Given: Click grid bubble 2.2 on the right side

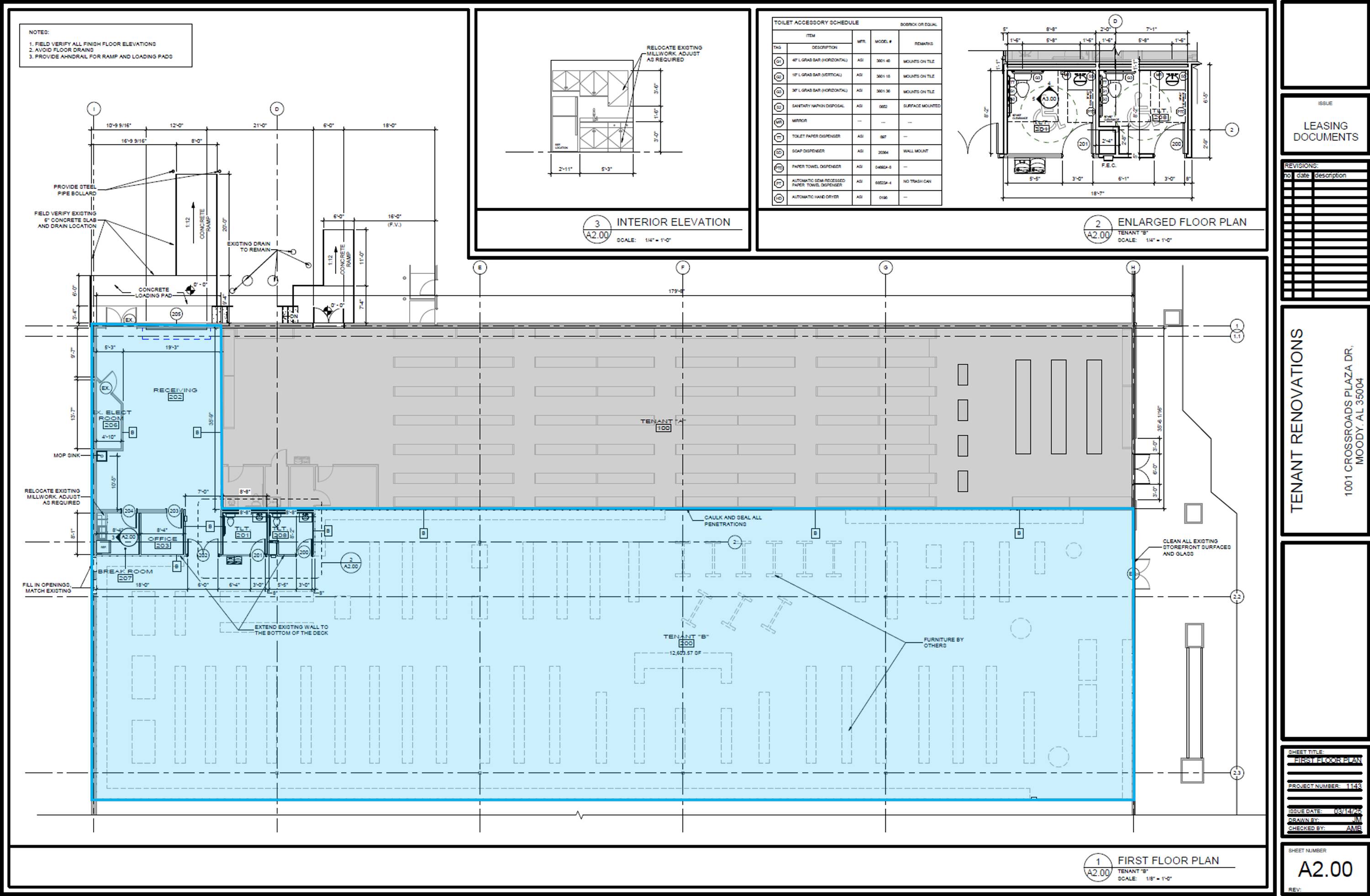Looking at the screenshot, I should tap(1237, 597).
